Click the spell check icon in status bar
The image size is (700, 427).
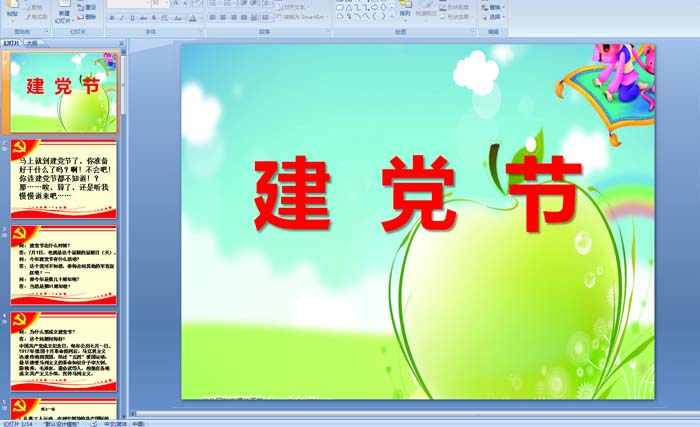(x=93, y=423)
